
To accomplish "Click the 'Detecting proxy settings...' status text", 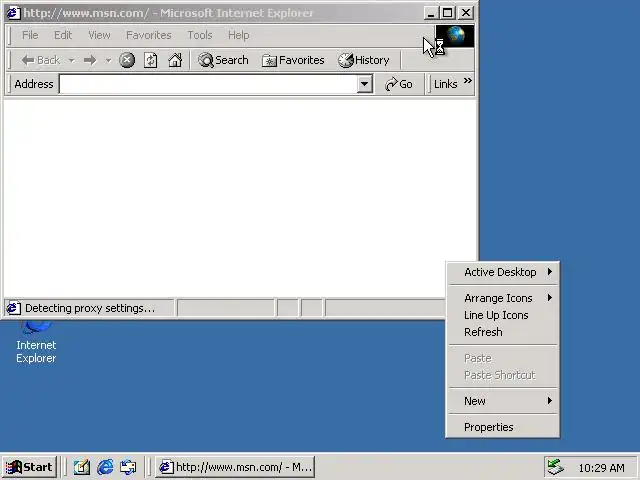I will point(90,308).
